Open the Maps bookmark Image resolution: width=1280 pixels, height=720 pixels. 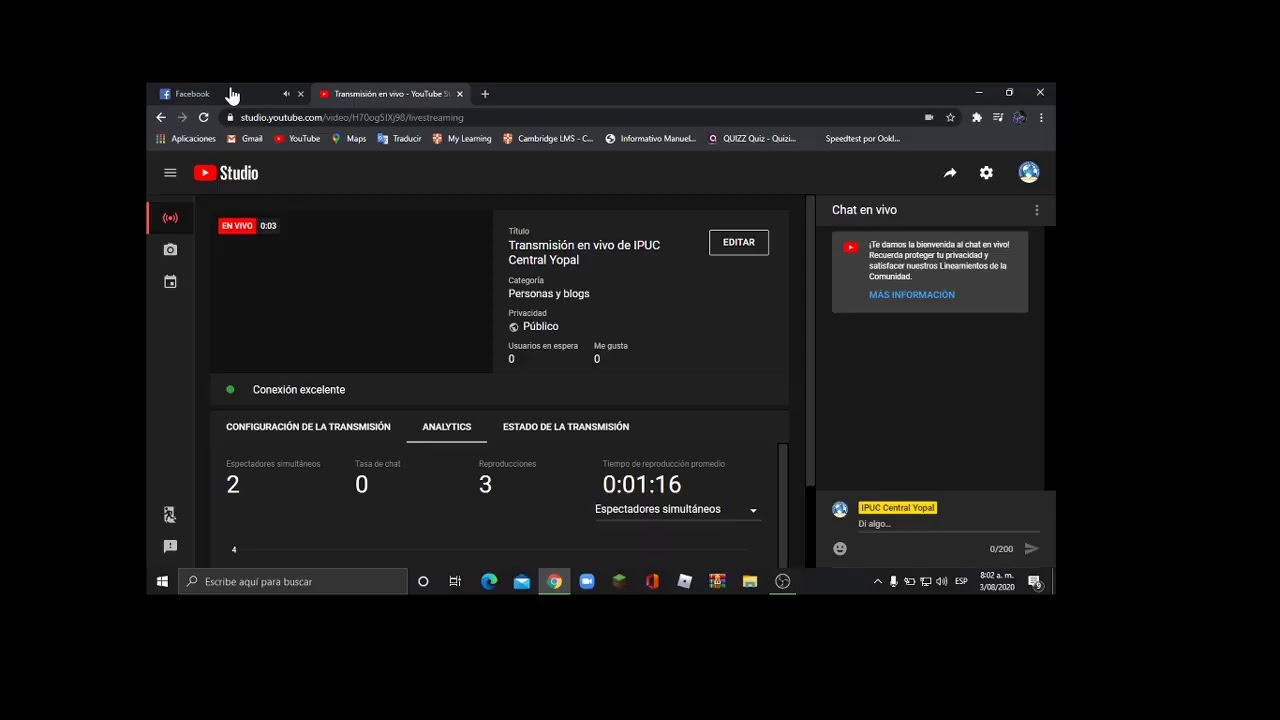pos(349,139)
